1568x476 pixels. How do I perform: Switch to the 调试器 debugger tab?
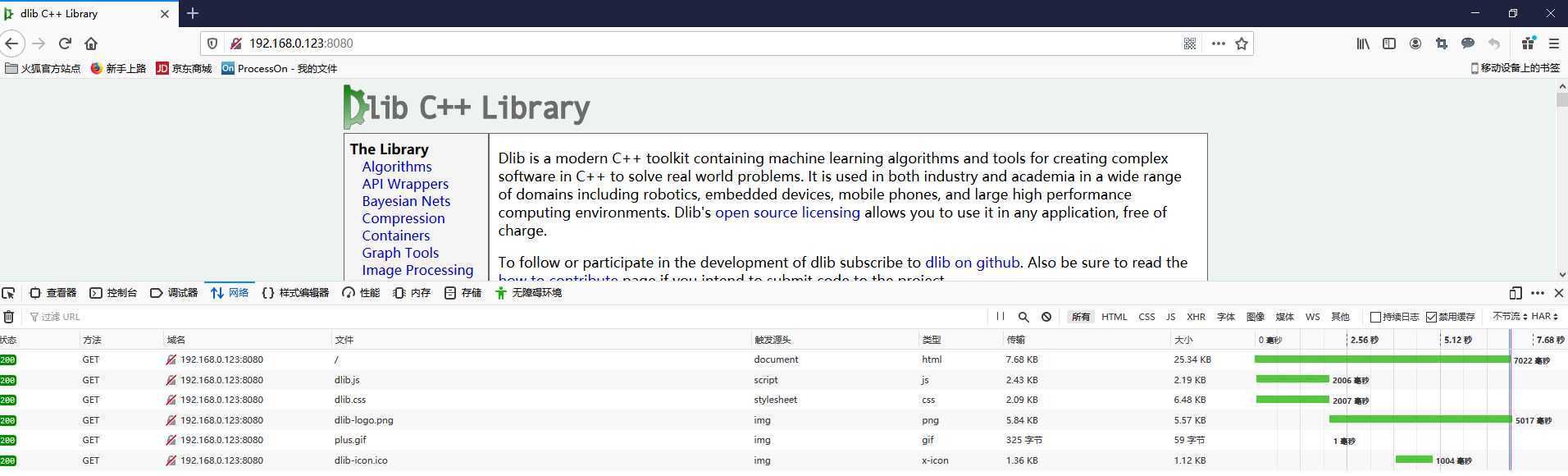[x=174, y=293]
